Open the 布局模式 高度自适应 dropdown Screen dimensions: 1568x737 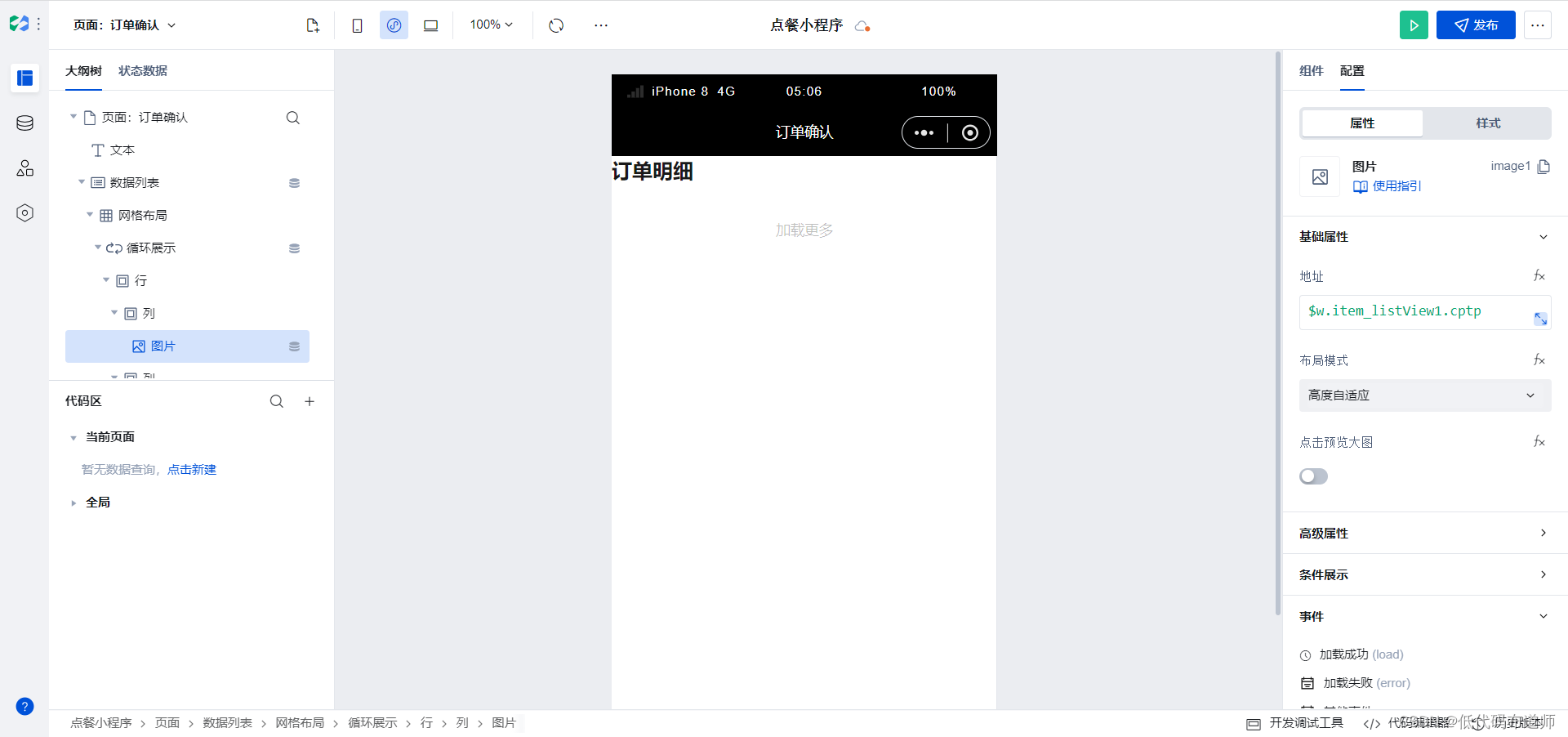point(1425,395)
